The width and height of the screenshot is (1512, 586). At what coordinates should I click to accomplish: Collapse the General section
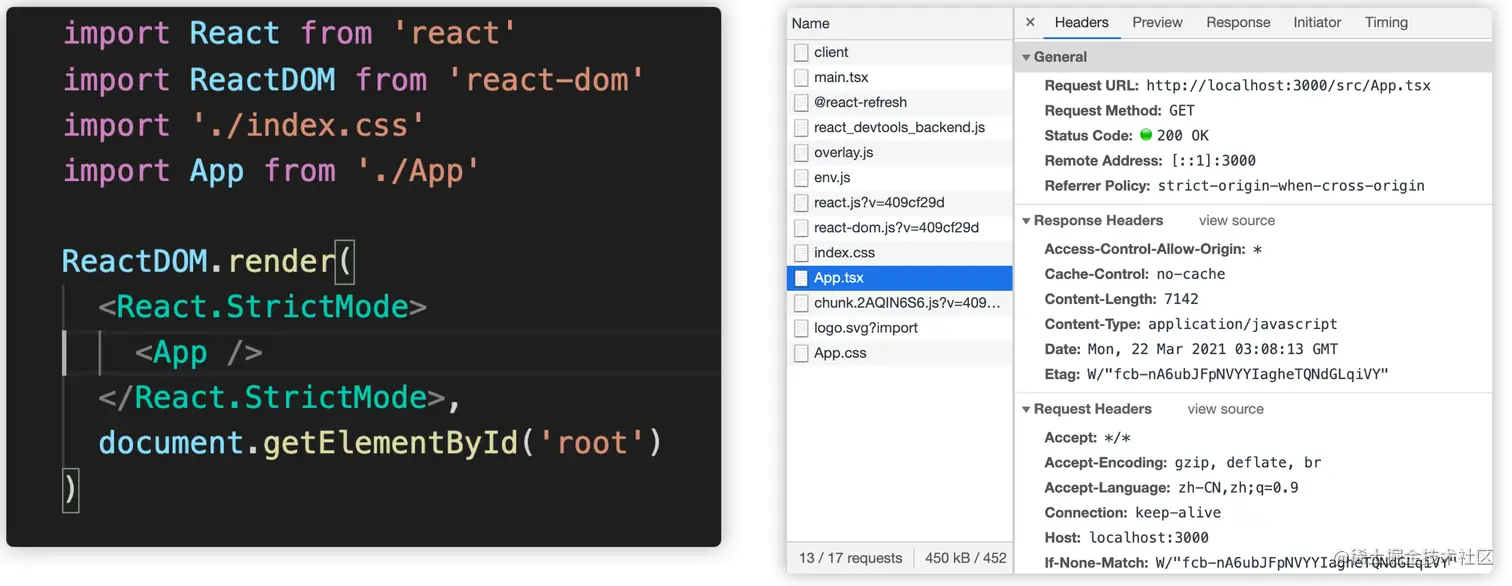[1026, 58]
